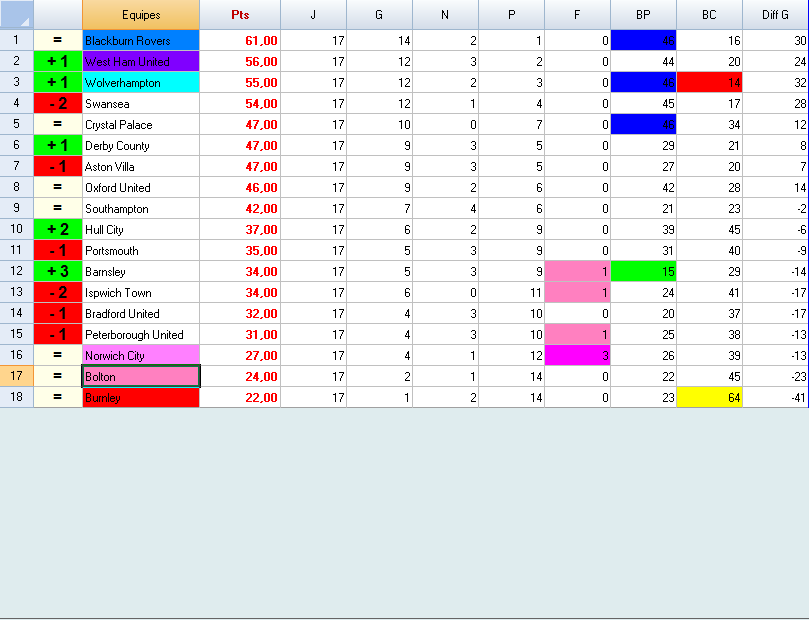Viewport: 809px width, 620px height.
Task: Click the F column header
Action: point(577,14)
